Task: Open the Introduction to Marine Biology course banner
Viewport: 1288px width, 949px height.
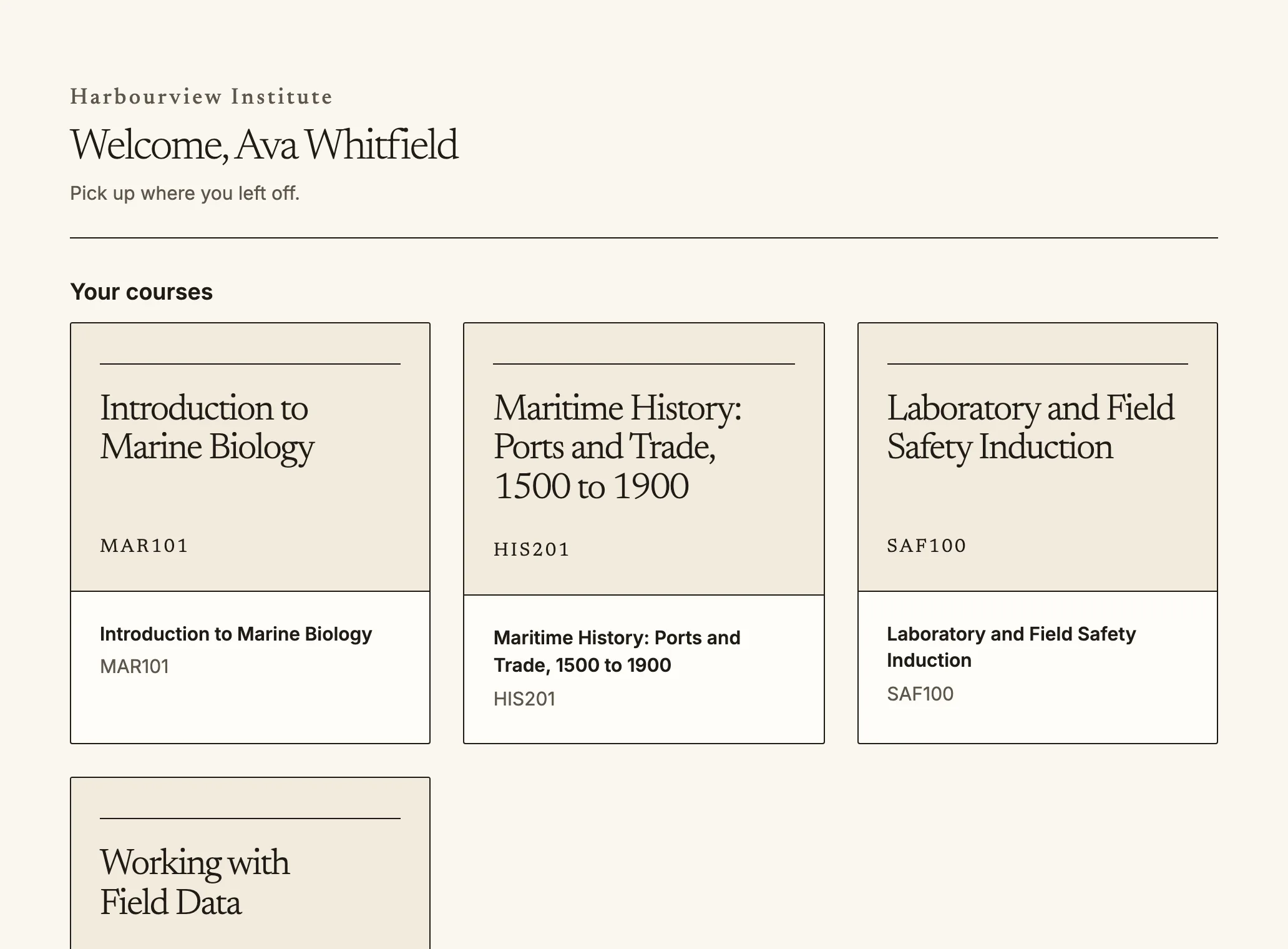Action: [x=250, y=457]
